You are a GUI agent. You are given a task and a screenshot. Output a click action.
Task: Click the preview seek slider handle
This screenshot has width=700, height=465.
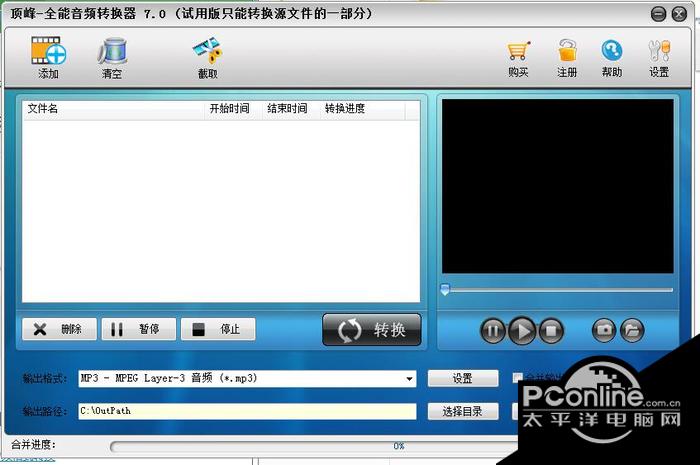(445, 289)
